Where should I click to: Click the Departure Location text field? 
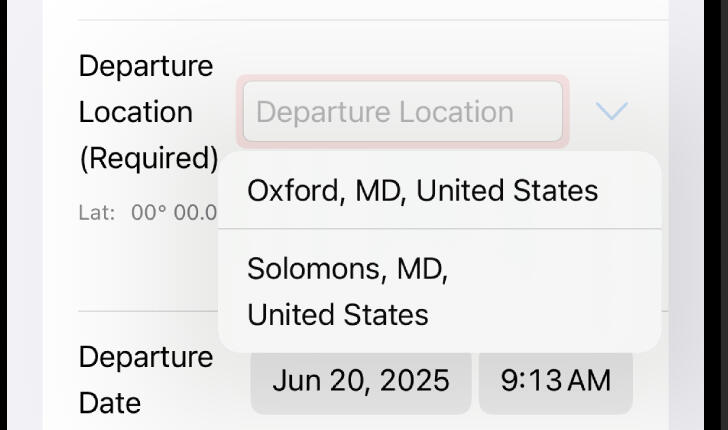402,111
